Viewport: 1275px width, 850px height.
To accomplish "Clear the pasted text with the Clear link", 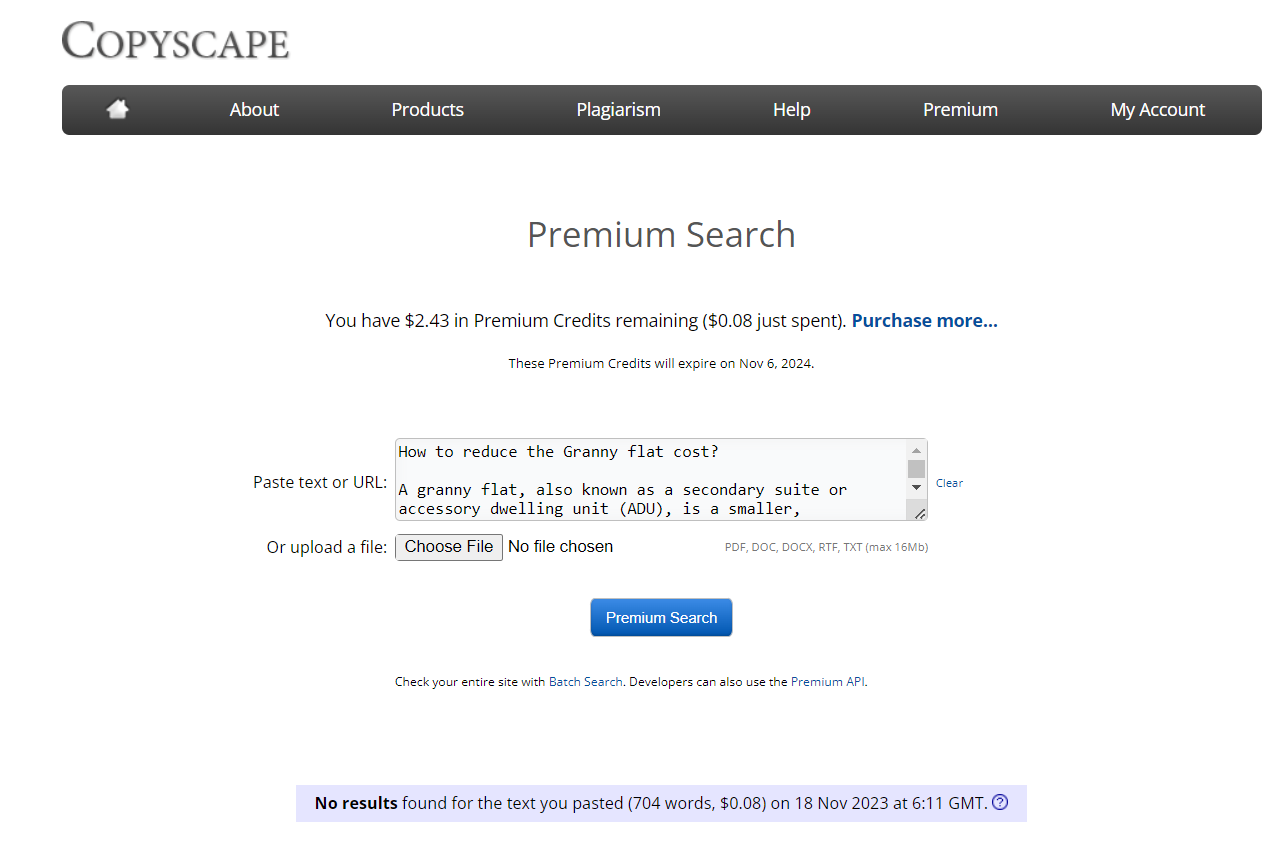I will pos(949,483).
